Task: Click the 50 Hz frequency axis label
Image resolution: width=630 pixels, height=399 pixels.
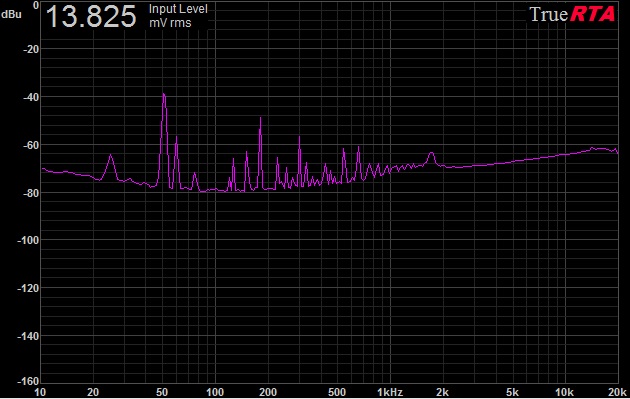Action: click(162, 392)
